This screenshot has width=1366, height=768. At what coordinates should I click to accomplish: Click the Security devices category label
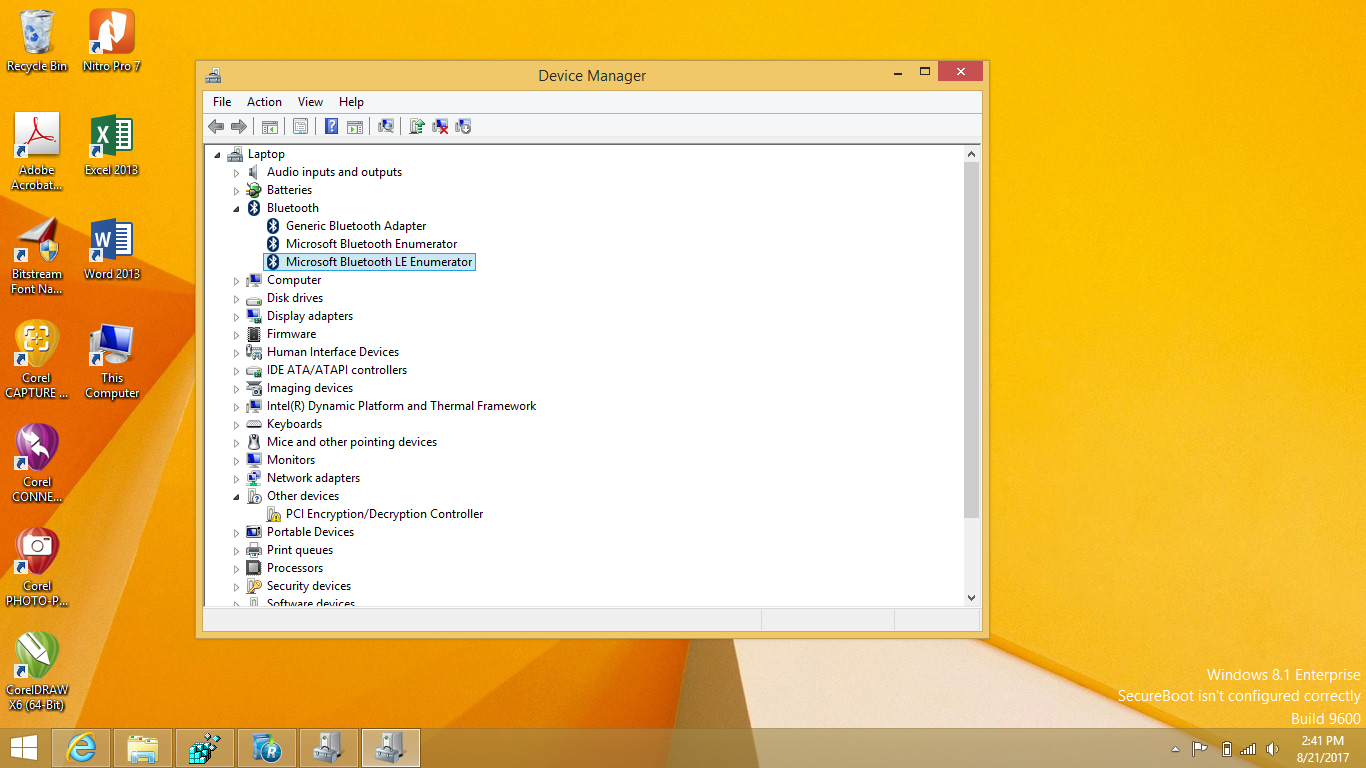(x=309, y=586)
